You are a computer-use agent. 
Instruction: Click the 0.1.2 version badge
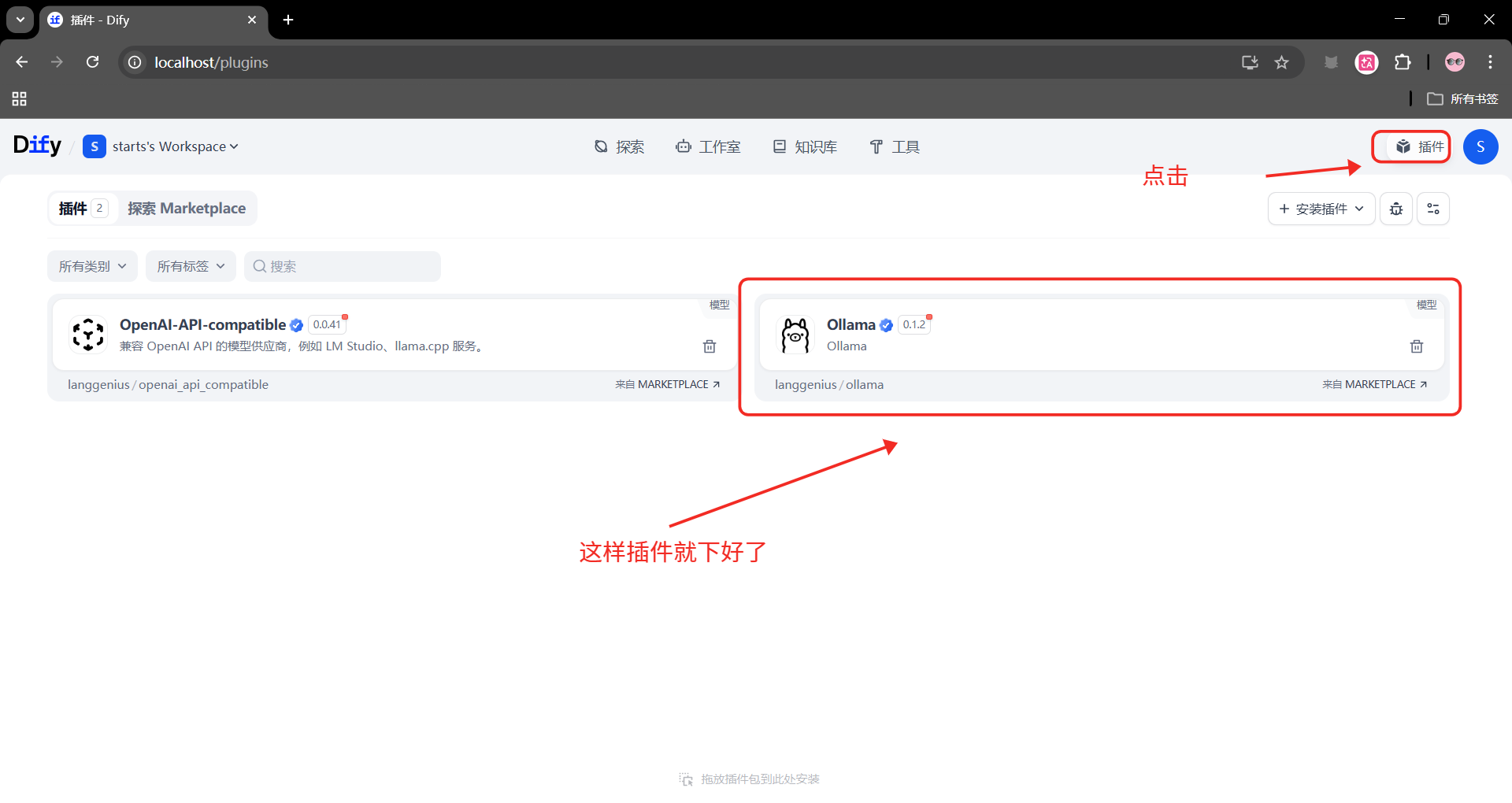(x=914, y=324)
